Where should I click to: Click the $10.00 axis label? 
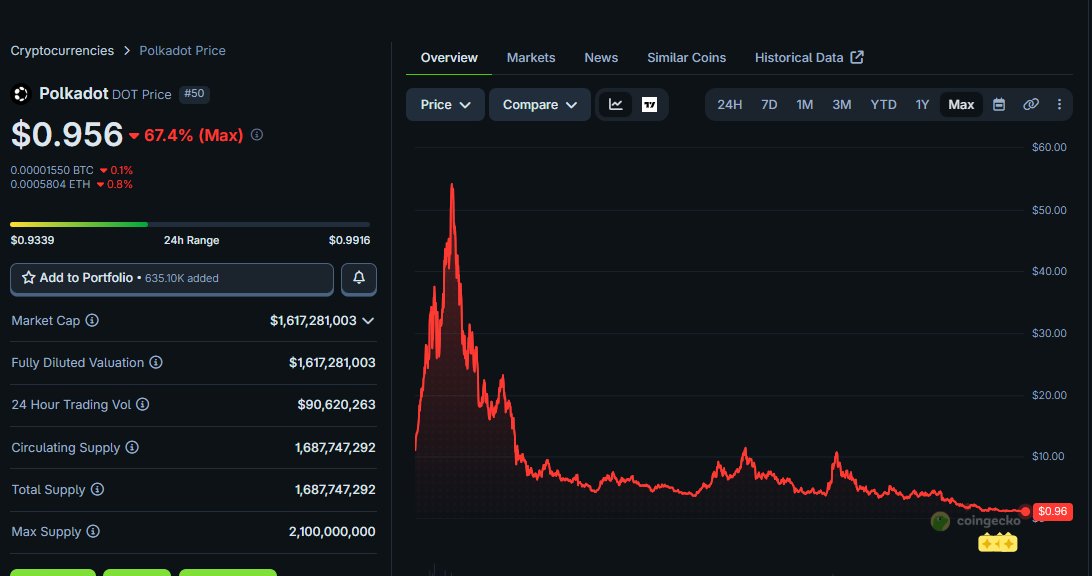click(x=1048, y=456)
